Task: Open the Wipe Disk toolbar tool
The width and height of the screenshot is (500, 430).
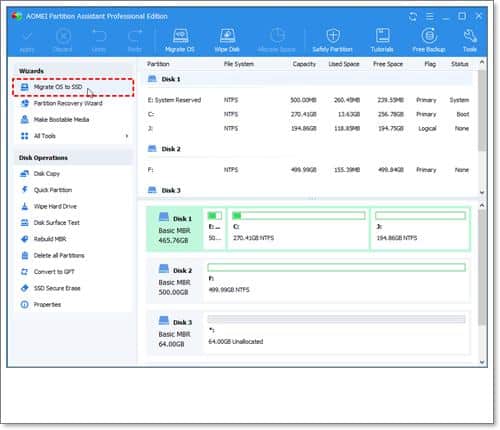Action: [x=227, y=40]
